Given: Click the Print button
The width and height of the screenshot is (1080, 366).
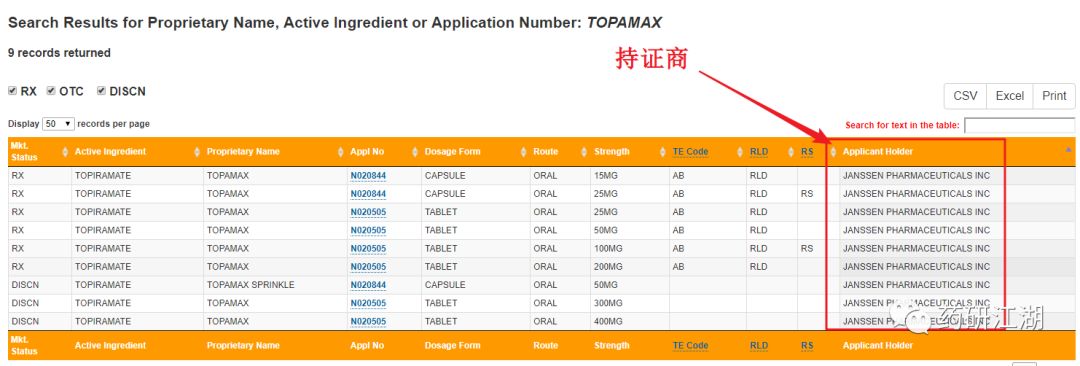Looking at the screenshot, I should tap(1054, 96).
